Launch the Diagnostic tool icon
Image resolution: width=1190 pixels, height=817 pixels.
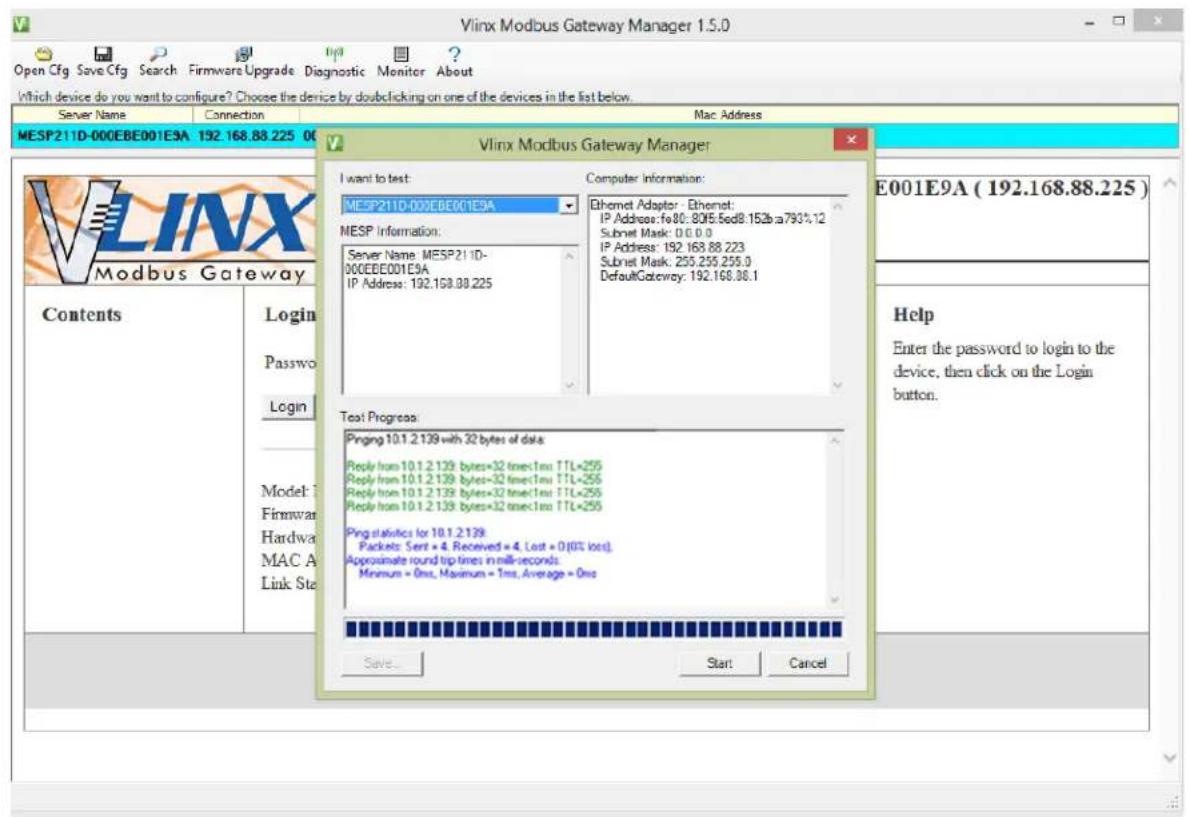click(x=334, y=53)
